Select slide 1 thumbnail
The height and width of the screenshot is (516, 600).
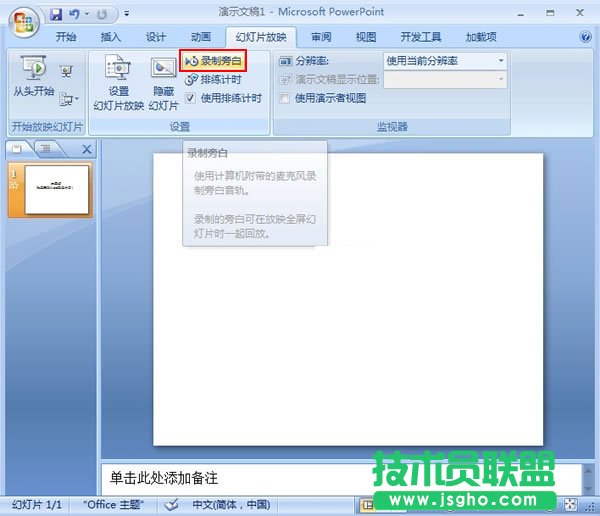pyautogui.click(x=56, y=189)
